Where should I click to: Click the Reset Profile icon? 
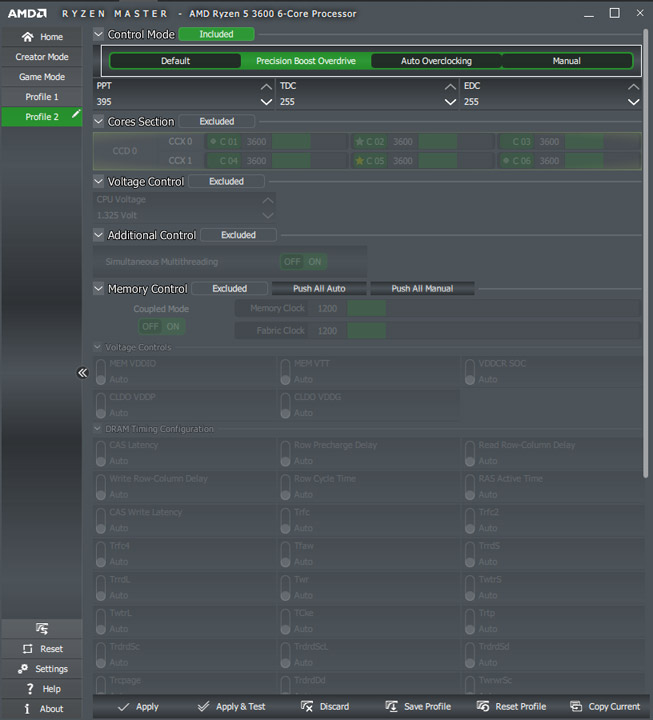pyautogui.click(x=483, y=706)
